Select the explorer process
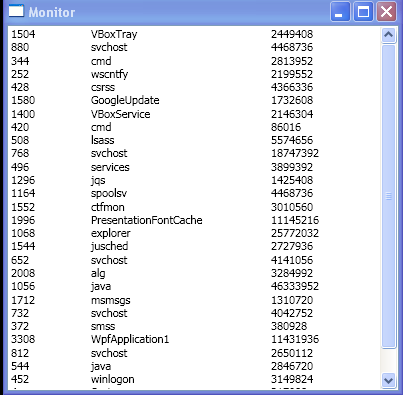The image size is (403, 395). pos(110,233)
